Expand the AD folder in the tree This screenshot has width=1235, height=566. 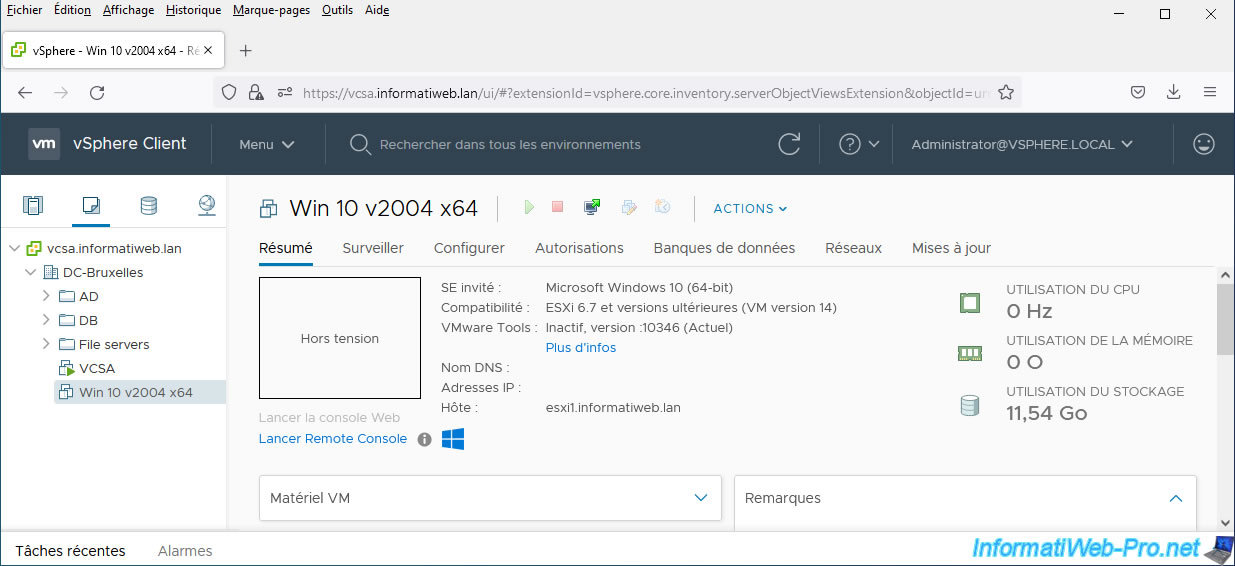point(46,296)
